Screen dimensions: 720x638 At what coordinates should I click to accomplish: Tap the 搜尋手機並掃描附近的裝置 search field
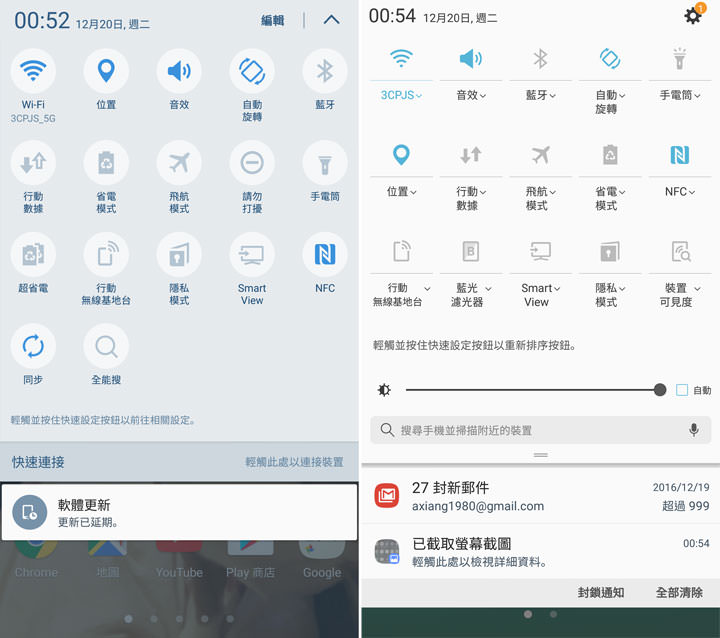pos(540,430)
